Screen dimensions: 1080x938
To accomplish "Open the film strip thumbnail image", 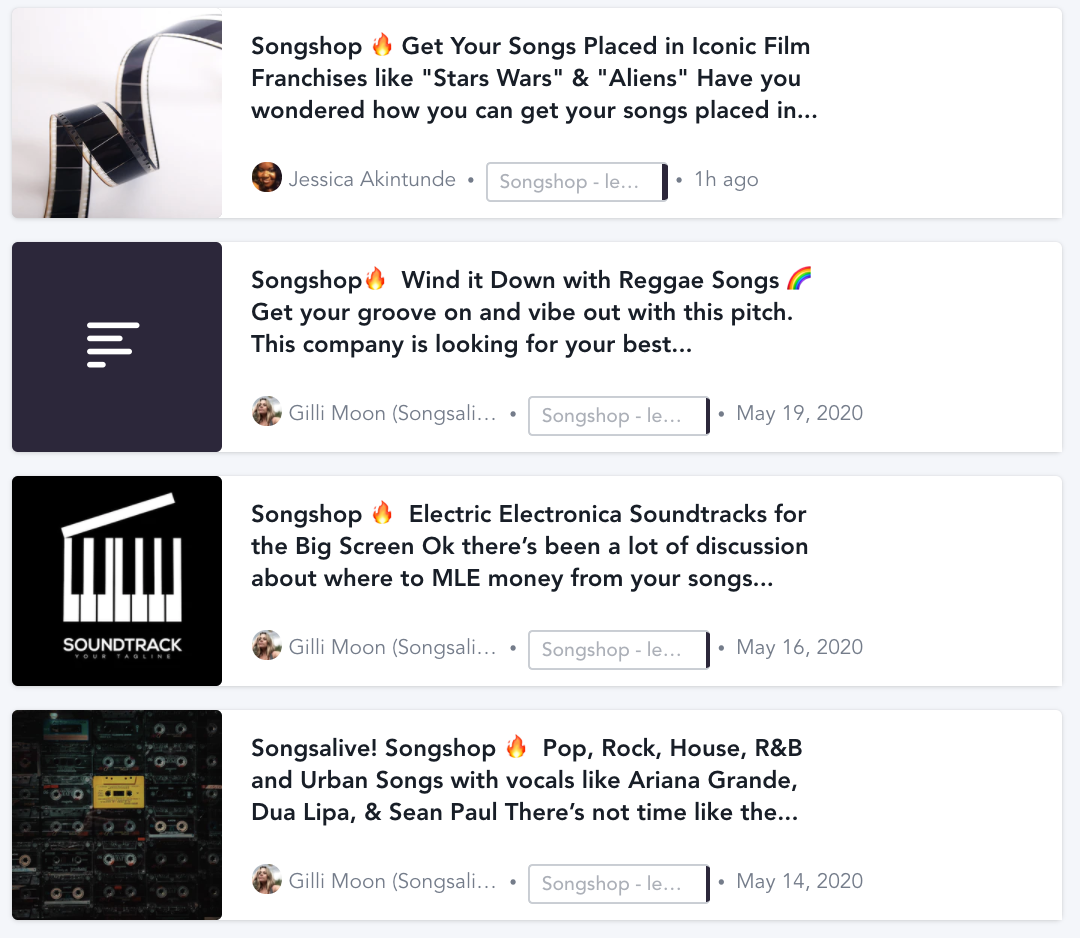I will 117,113.
